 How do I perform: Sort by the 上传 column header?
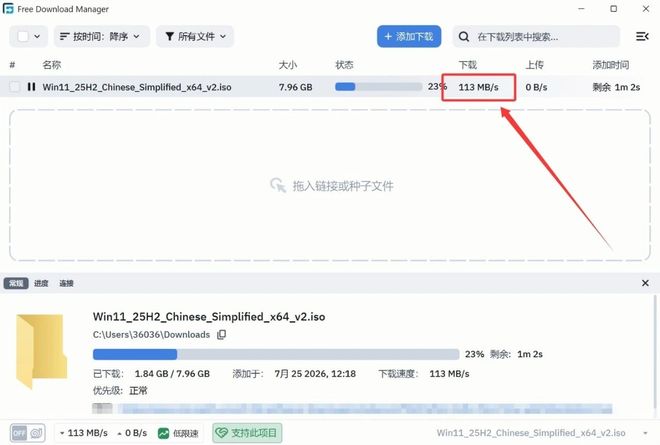(x=535, y=65)
